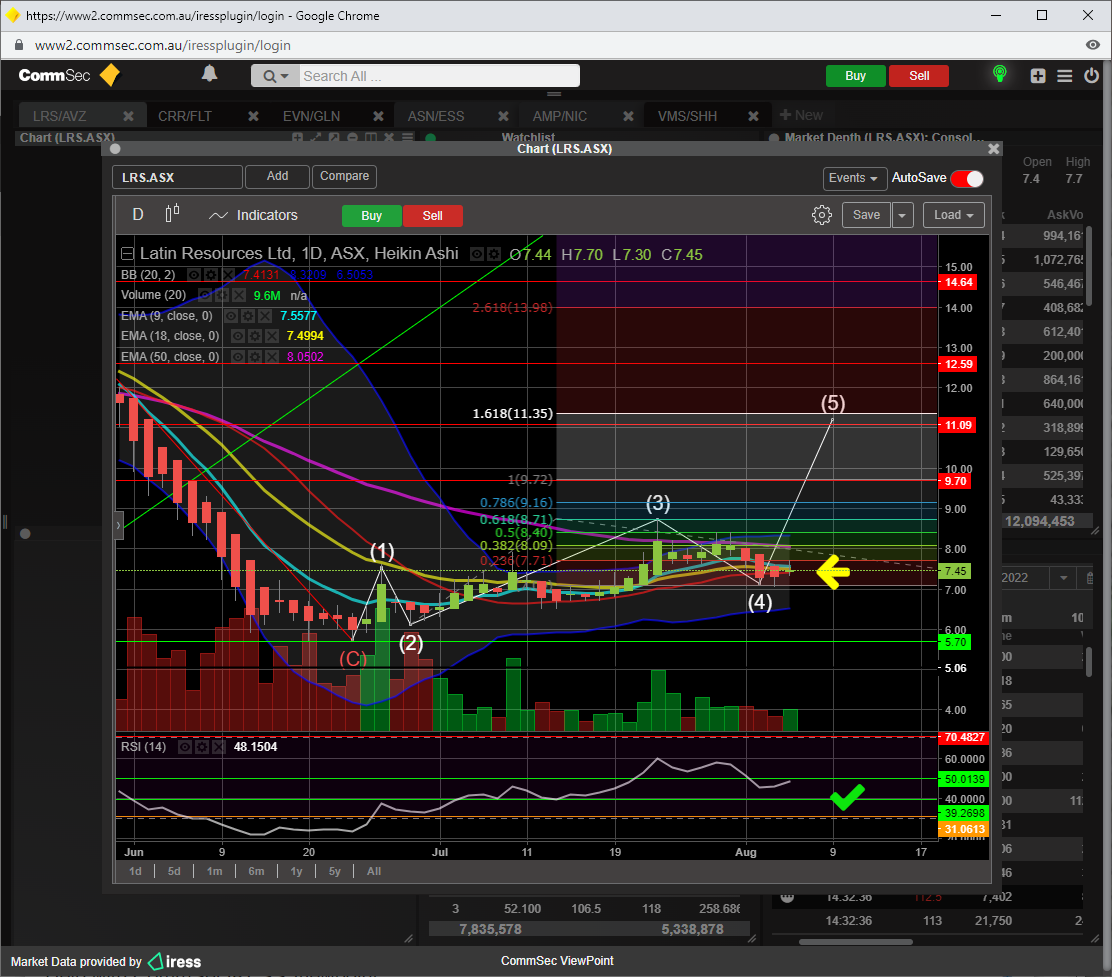Collapse the chart legend minus box
This screenshot has width=1112, height=977.
point(127,253)
